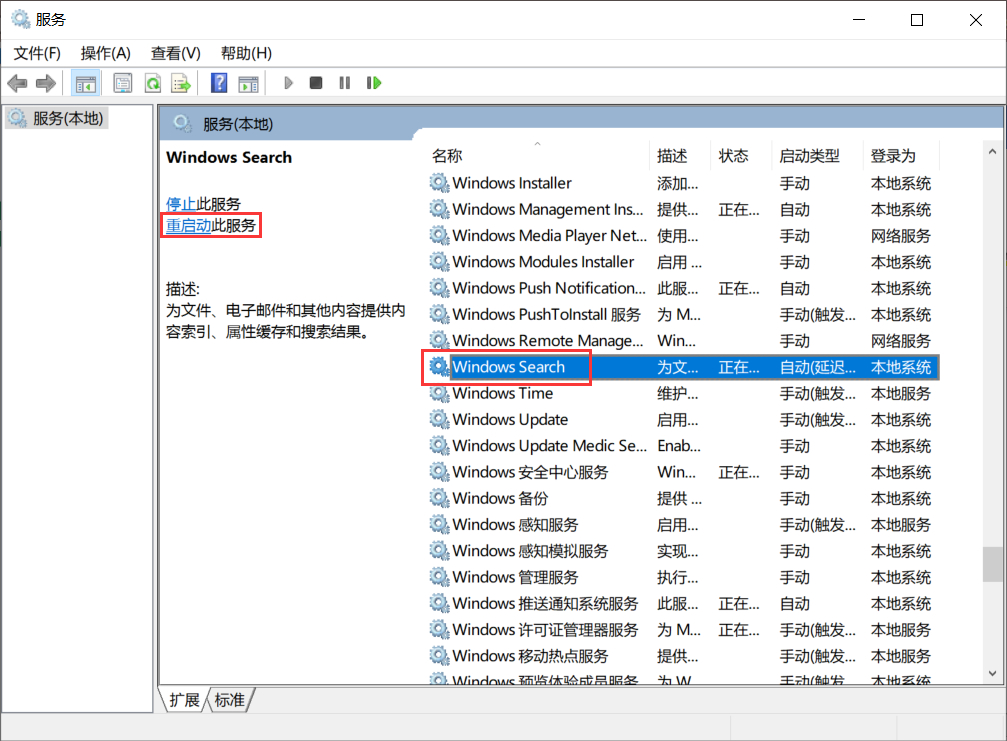Switch to the 标准 tab
Screen dimensions: 1007x741
[x=229, y=700]
